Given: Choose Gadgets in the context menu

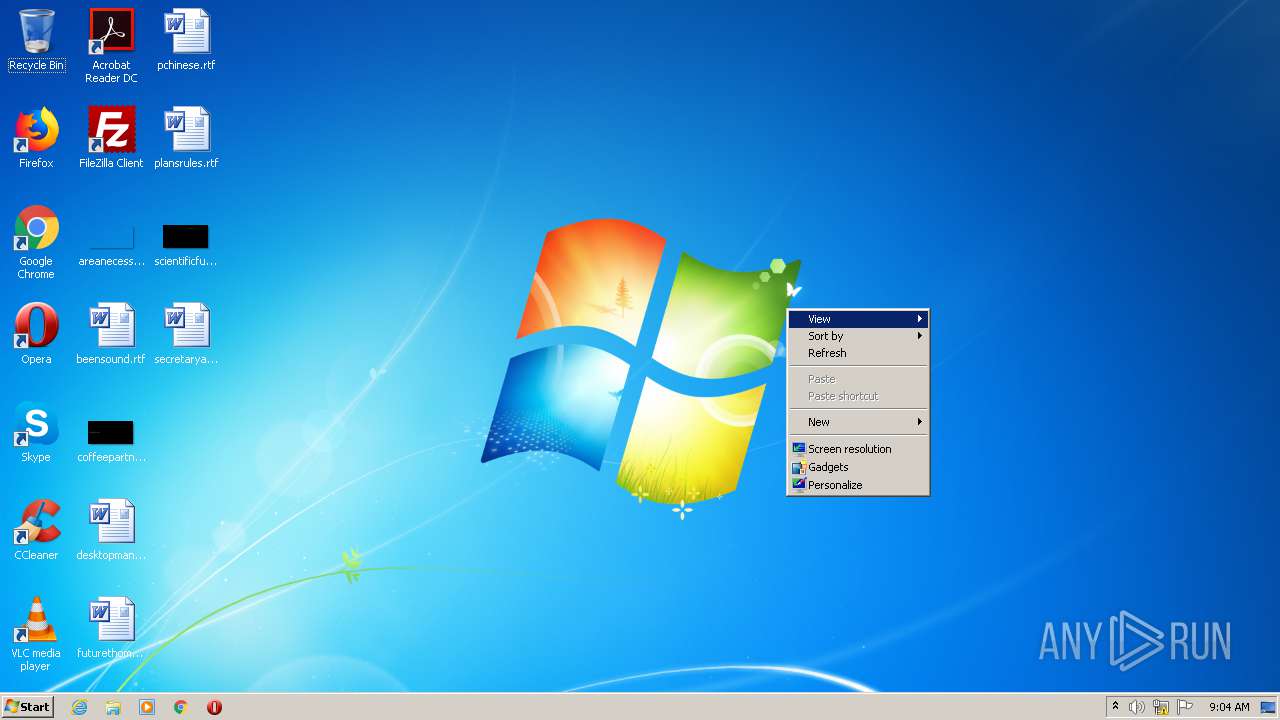Looking at the screenshot, I should pyautogui.click(x=858, y=467).
